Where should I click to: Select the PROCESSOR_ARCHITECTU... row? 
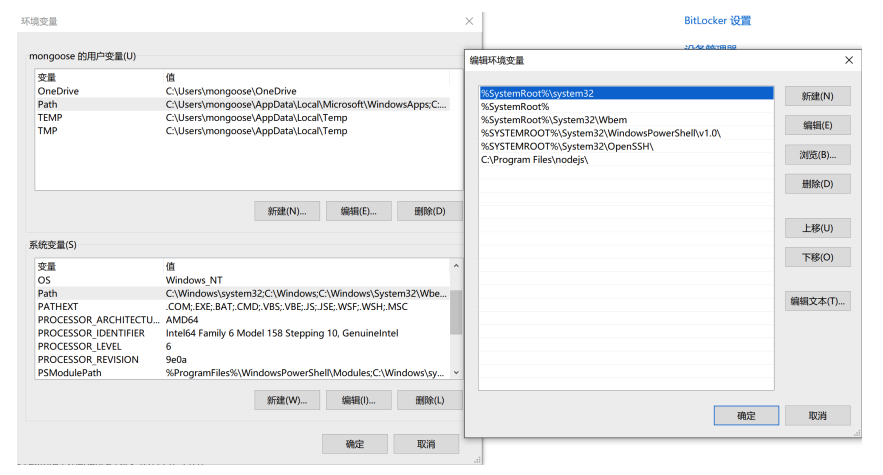(x=243, y=320)
